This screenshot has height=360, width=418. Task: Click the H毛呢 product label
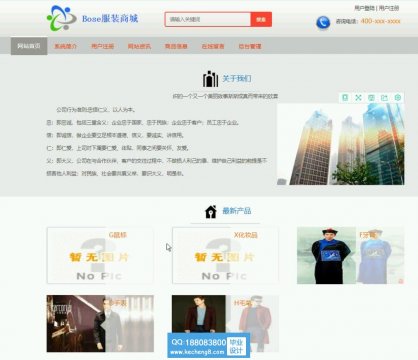243,303
